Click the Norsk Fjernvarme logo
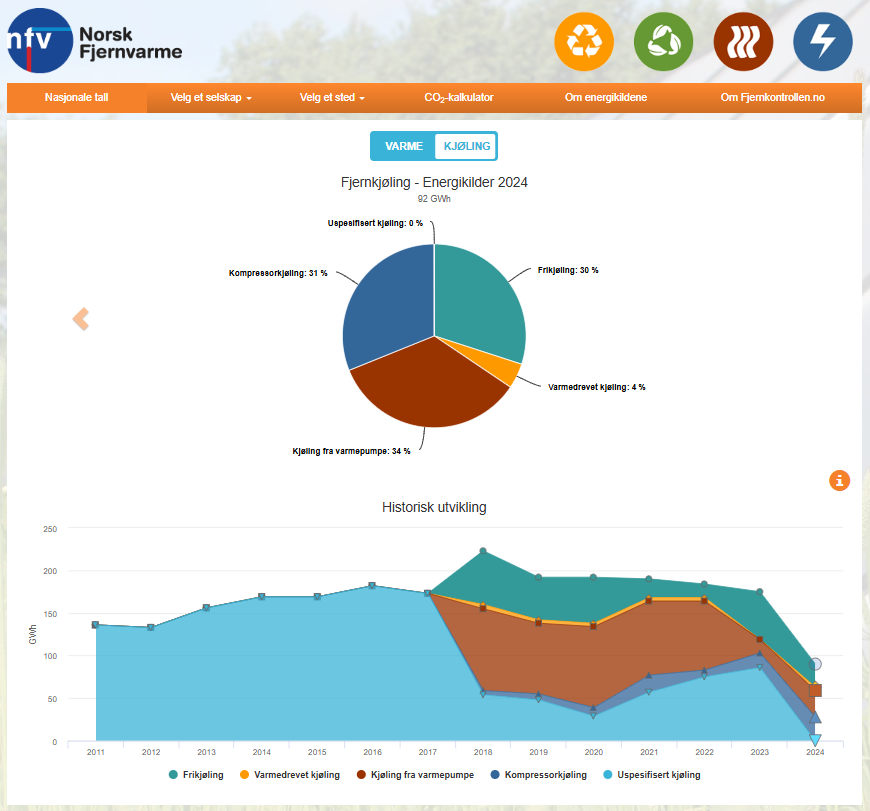Image resolution: width=870 pixels, height=811 pixels. (95, 40)
